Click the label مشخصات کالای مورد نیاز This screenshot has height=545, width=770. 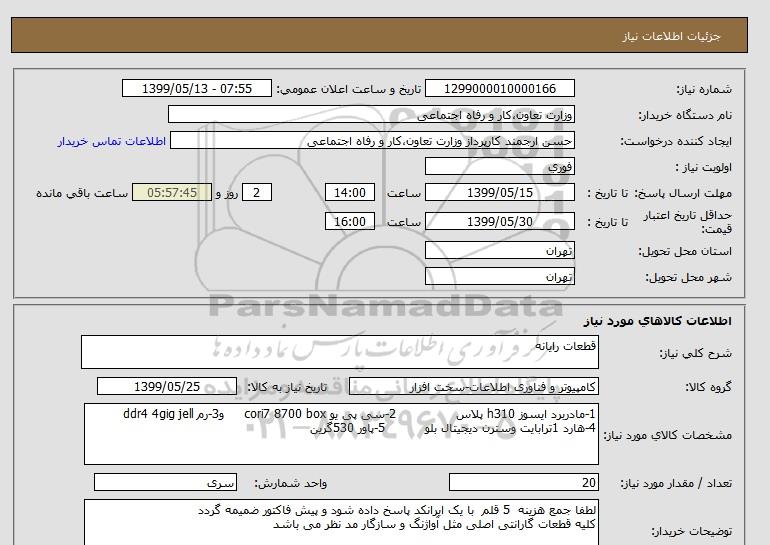pos(667,436)
